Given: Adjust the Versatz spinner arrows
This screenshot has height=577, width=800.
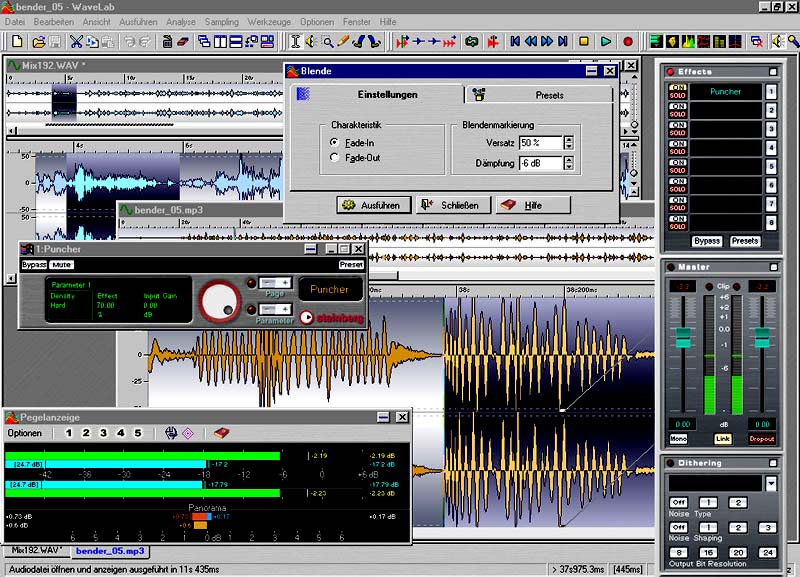Looking at the screenshot, I should (x=568, y=143).
